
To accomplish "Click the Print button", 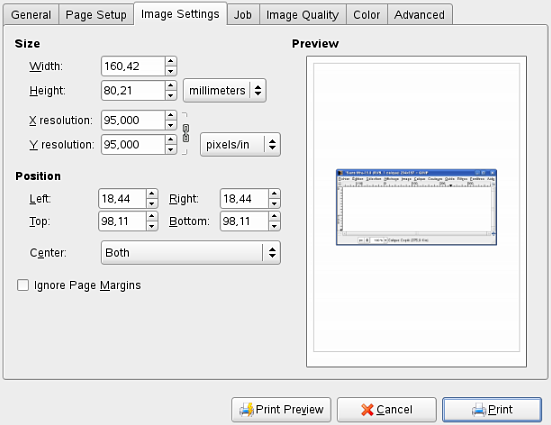I will (492, 410).
